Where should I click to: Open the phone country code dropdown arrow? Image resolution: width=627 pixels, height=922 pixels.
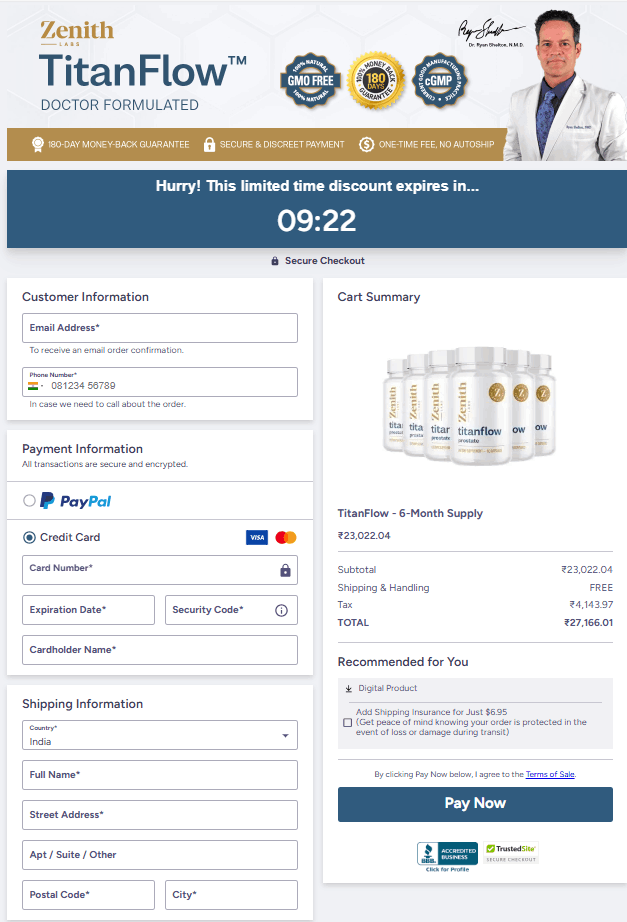coord(42,386)
